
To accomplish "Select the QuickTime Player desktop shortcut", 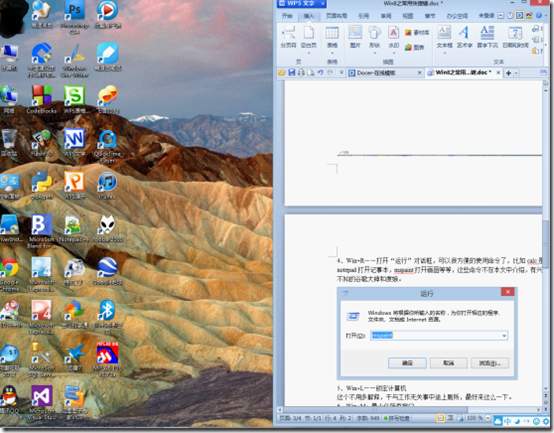I will click(x=107, y=146).
